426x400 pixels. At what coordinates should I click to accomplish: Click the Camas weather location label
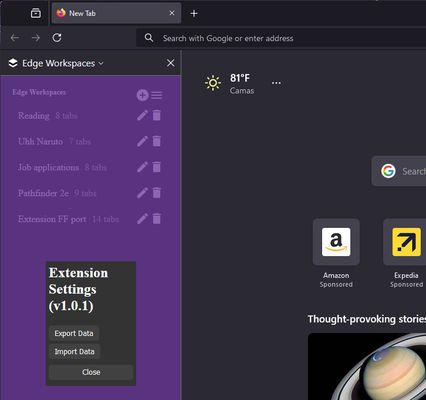[x=242, y=91]
